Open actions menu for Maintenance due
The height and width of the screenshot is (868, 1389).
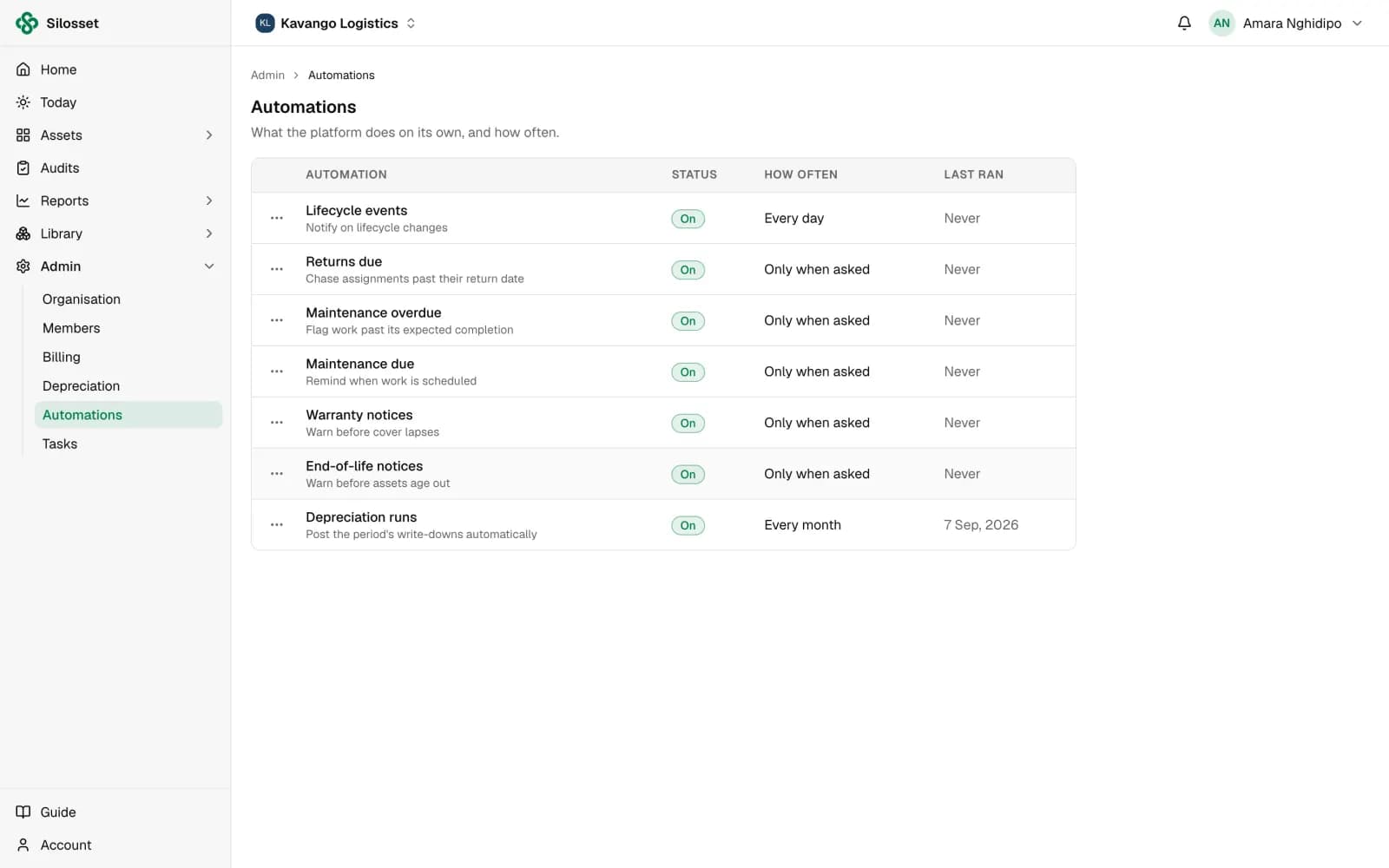[x=277, y=372]
